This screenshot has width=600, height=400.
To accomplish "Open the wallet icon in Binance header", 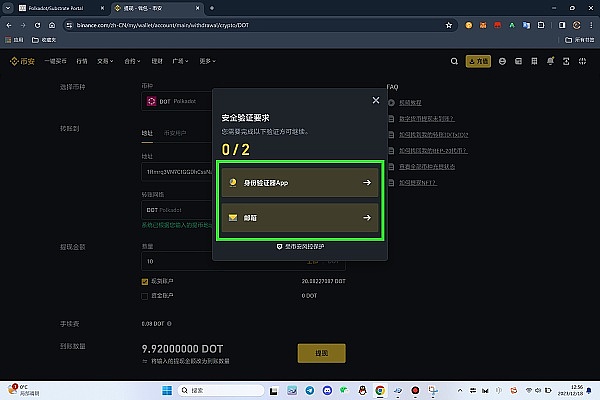I will tap(518, 61).
